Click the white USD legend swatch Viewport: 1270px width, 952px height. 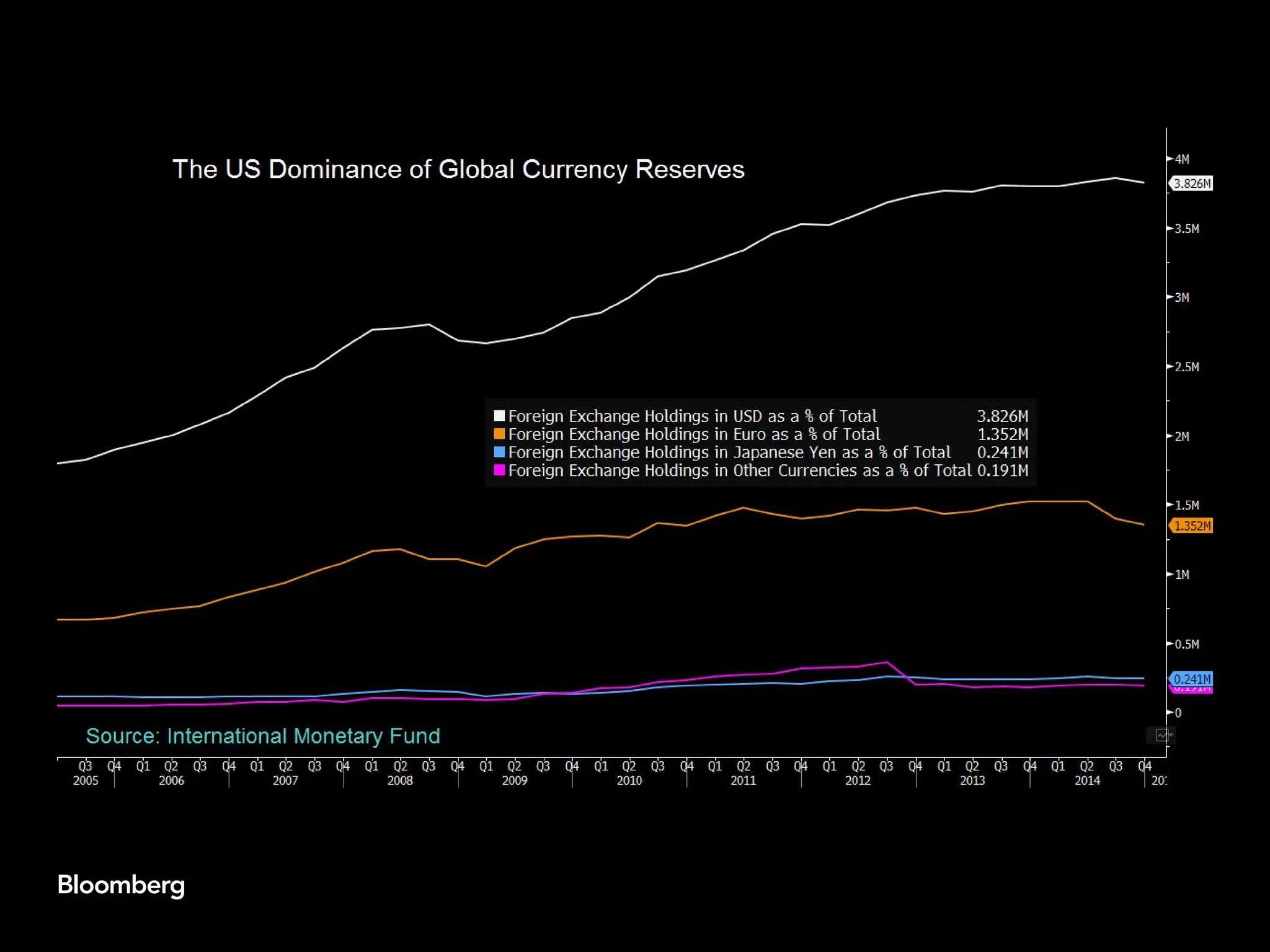[499, 416]
